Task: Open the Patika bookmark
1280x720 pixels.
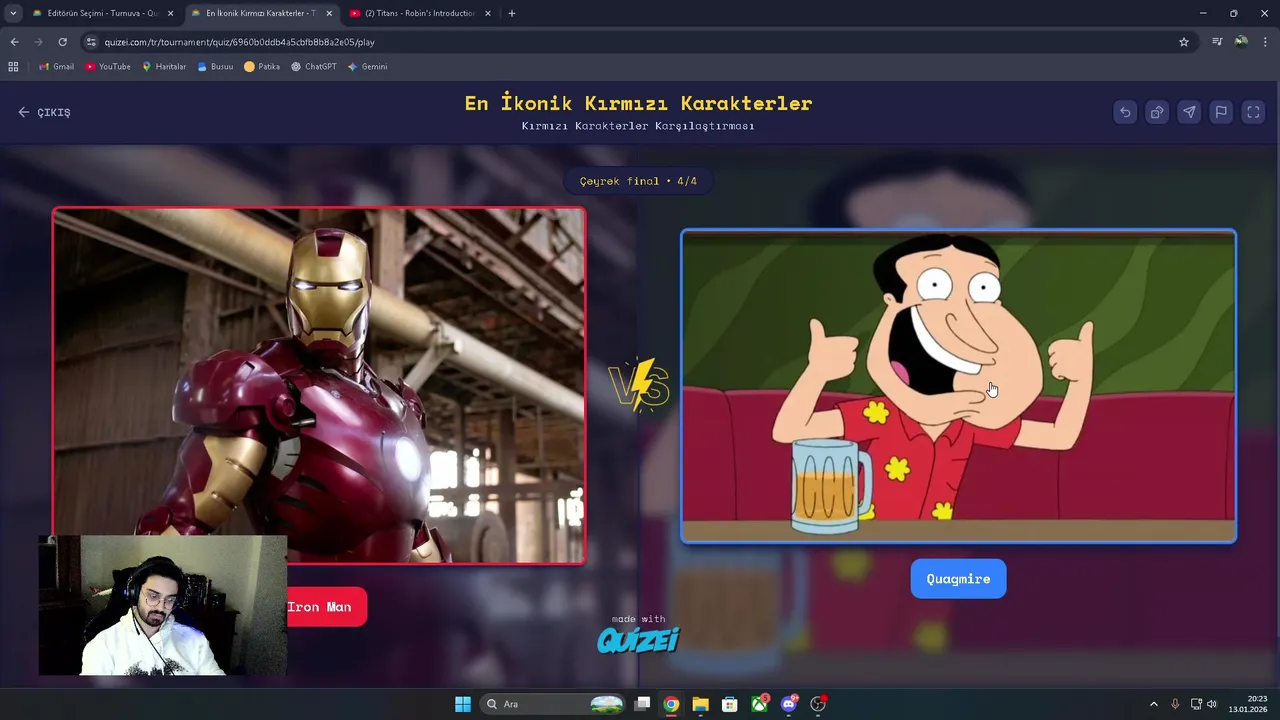Action: 262,67
